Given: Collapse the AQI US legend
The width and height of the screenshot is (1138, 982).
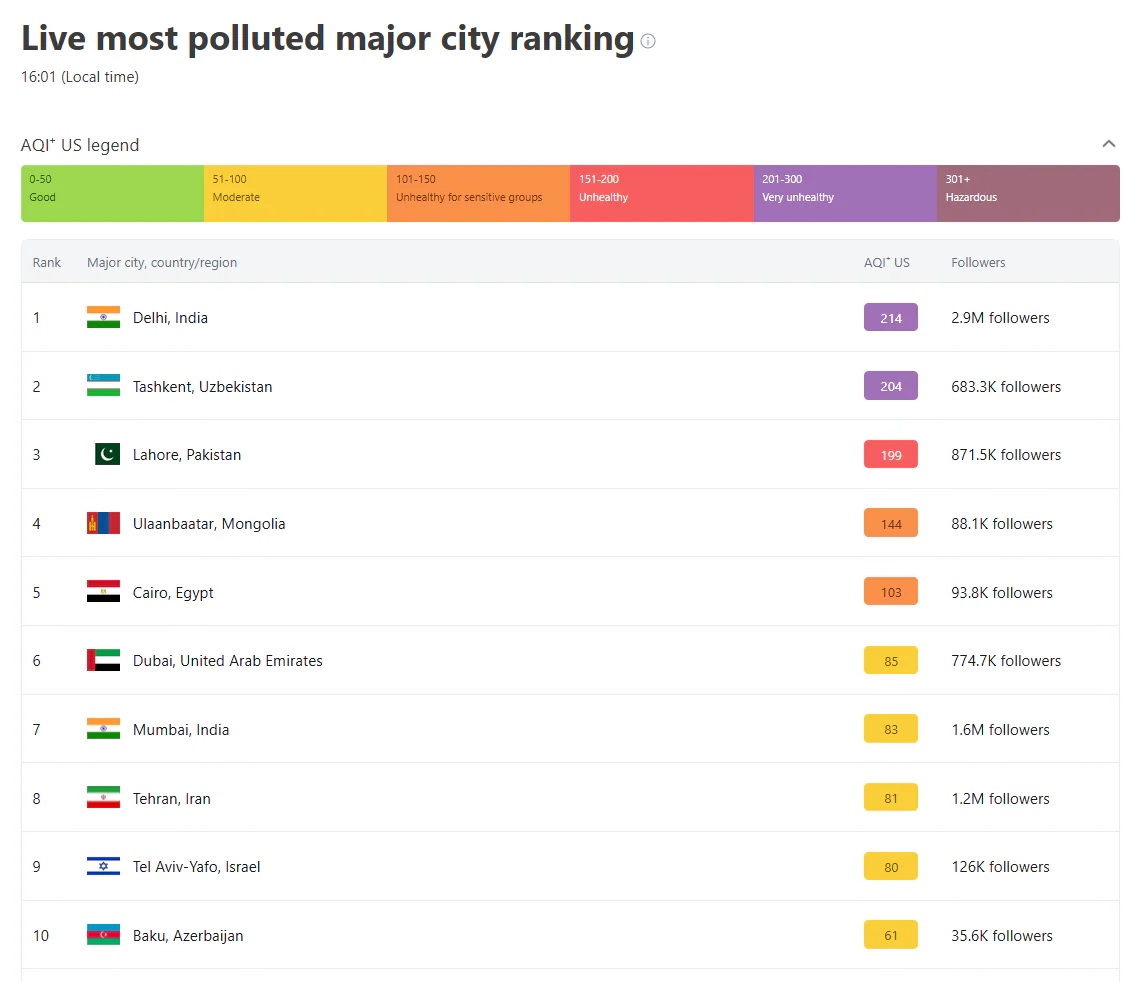Looking at the screenshot, I should pos(1108,144).
